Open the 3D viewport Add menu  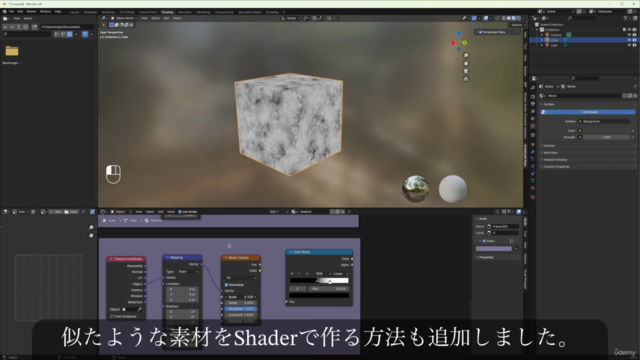166,18
